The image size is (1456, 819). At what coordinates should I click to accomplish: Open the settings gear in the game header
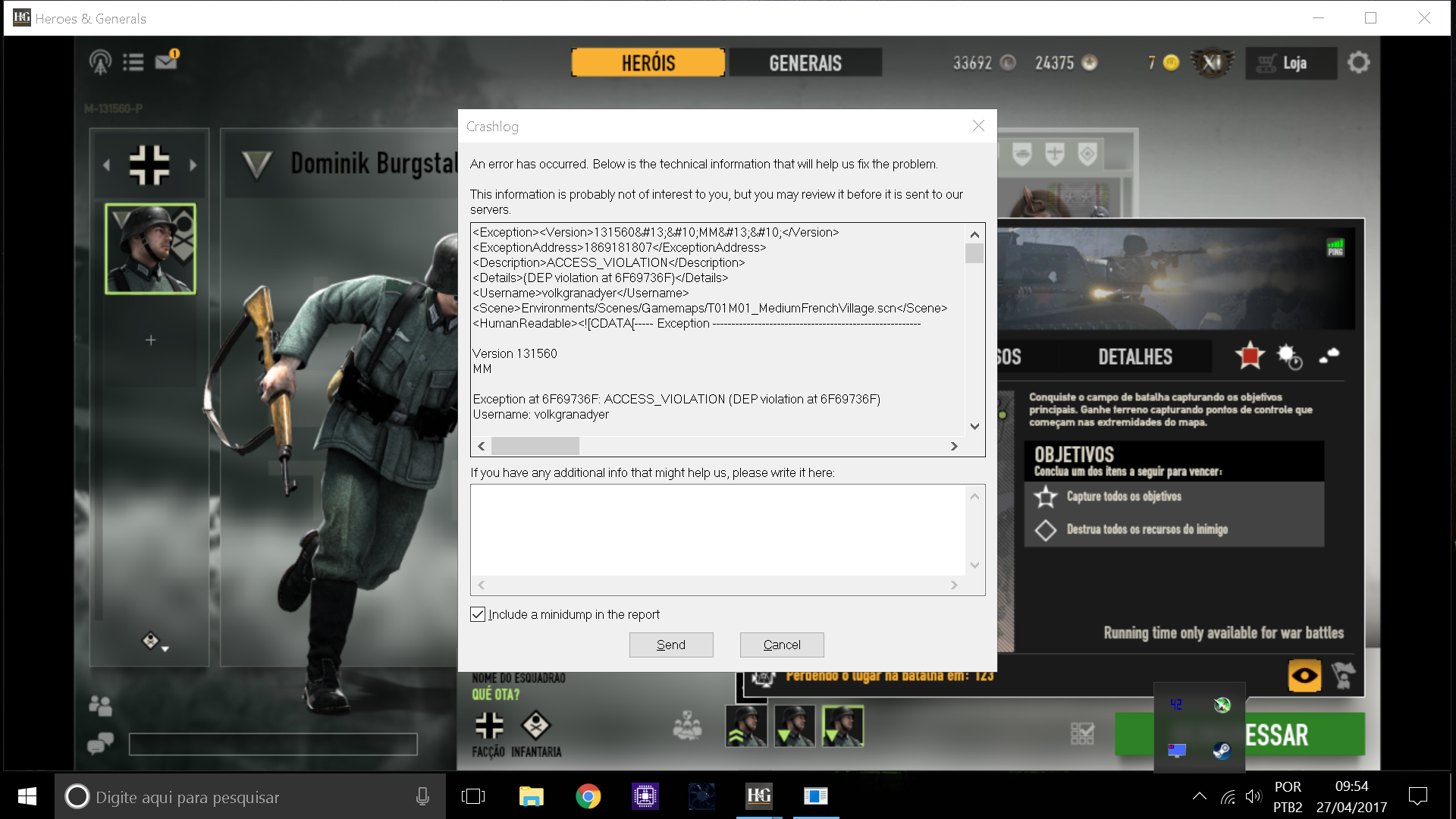[x=1358, y=62]
